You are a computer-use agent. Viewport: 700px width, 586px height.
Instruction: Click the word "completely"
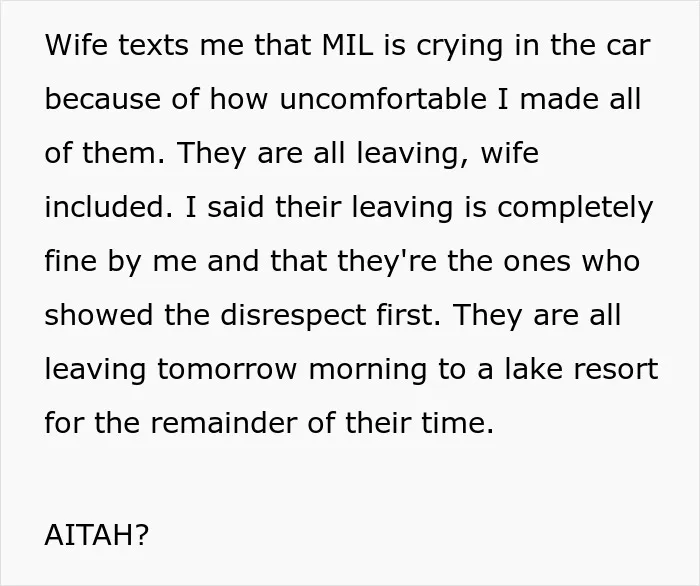point(575,210)
